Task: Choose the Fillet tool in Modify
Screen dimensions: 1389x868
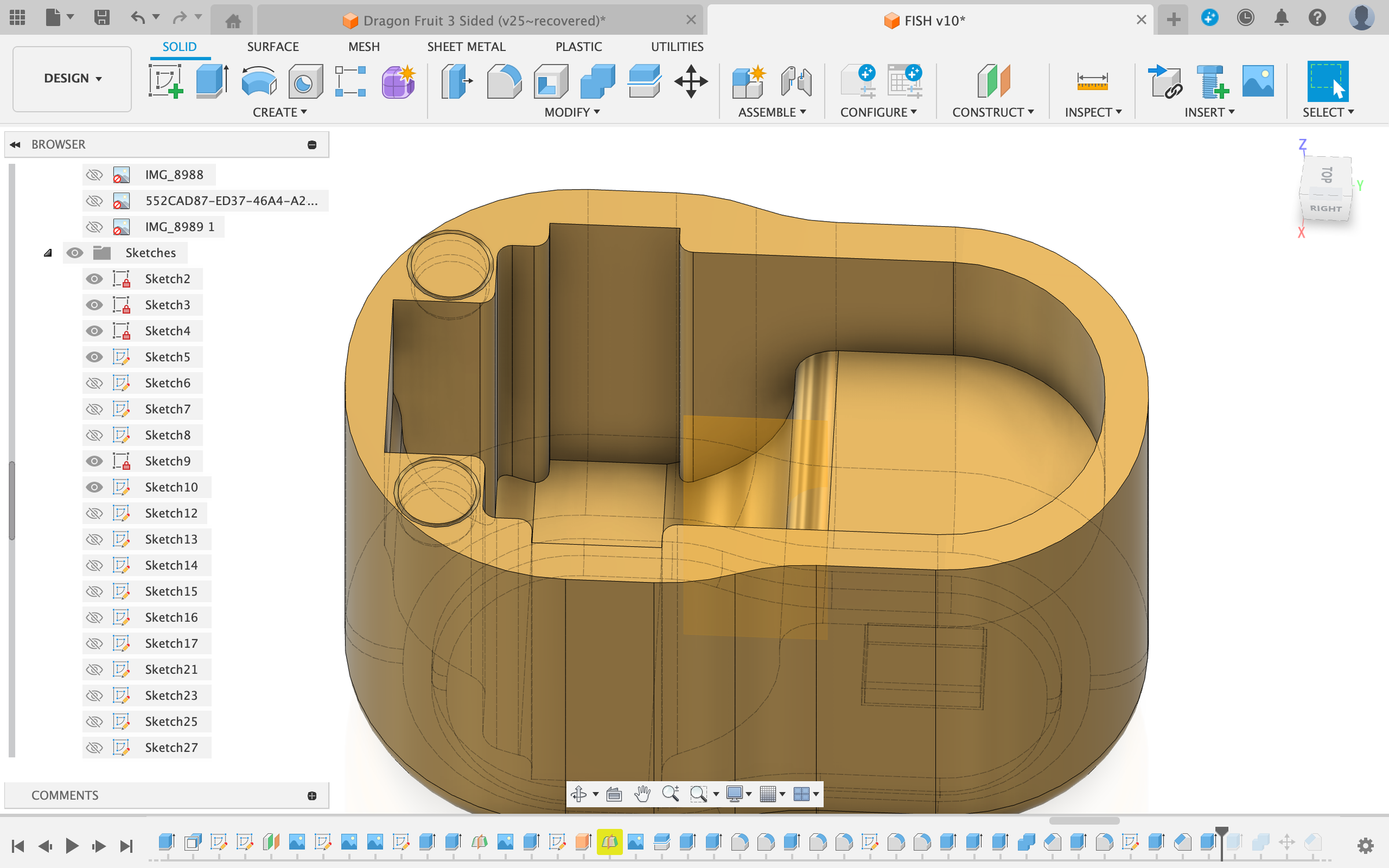Action: point(504,81)
